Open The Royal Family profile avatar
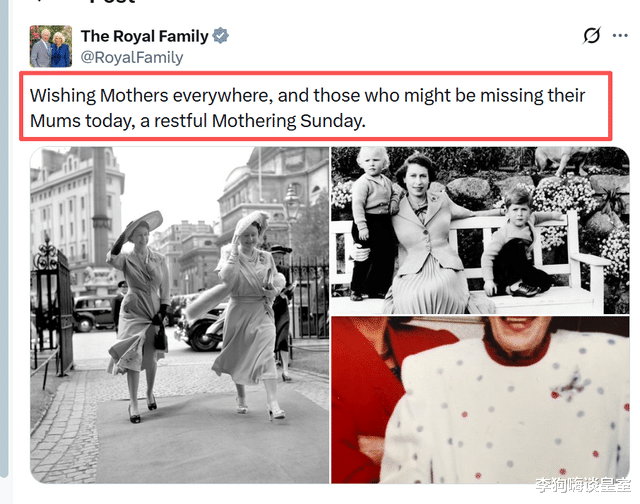 click(51, 46)
